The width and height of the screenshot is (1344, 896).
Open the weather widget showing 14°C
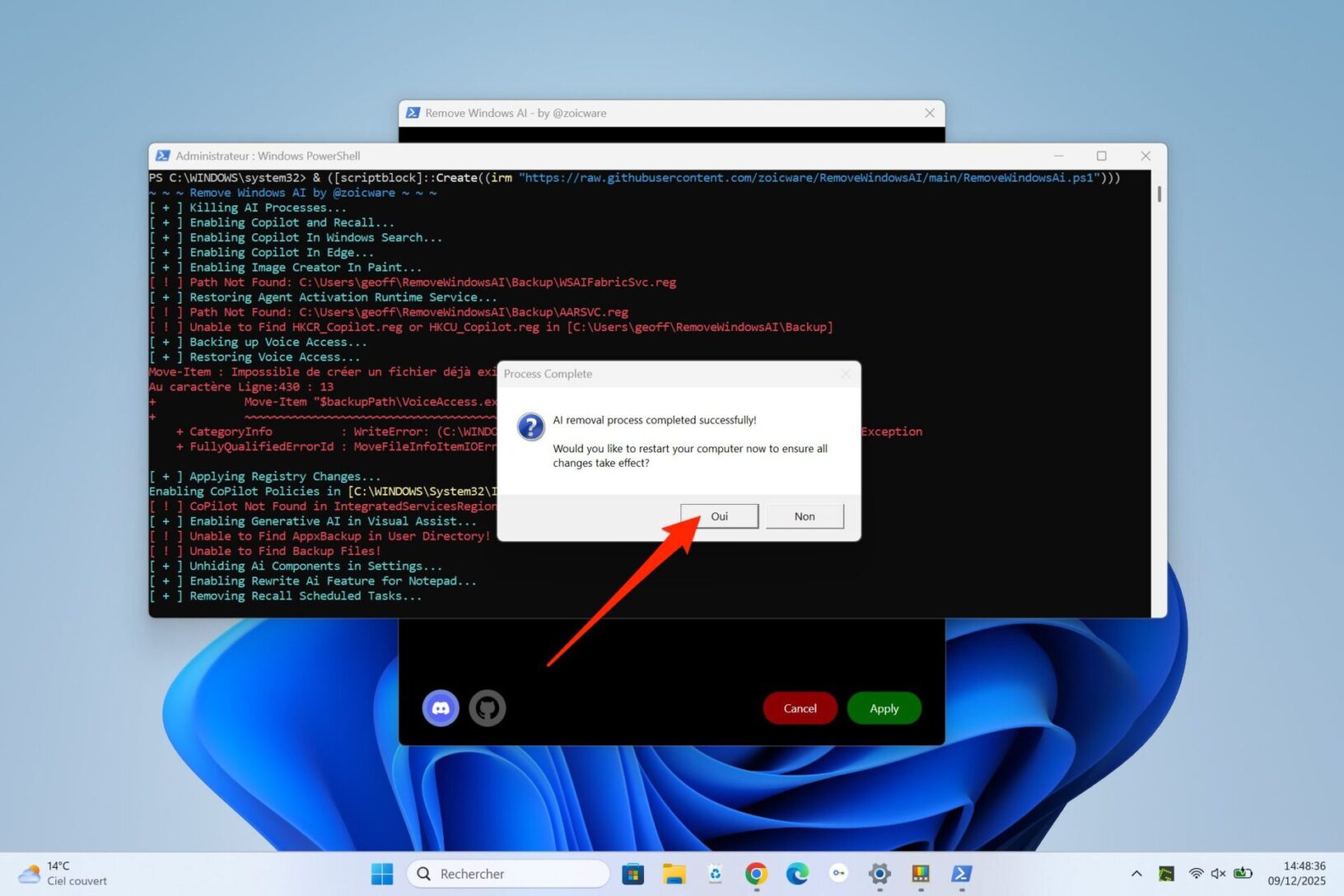tap(63, 874)
